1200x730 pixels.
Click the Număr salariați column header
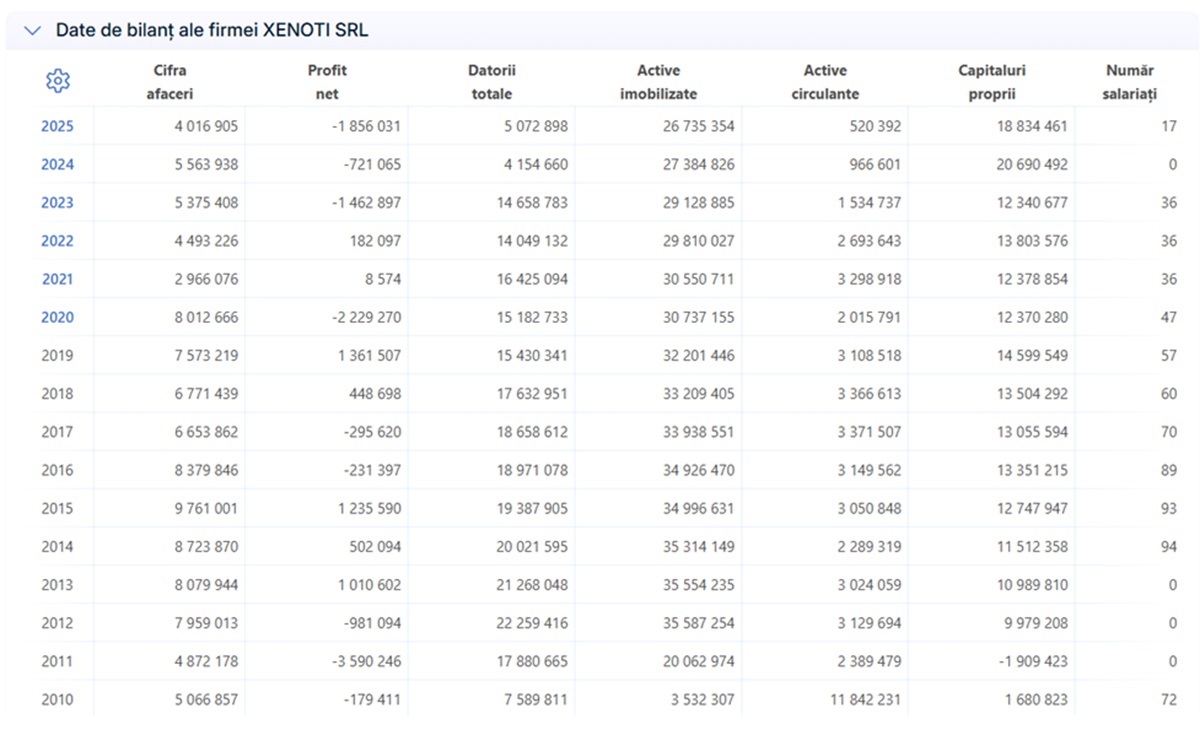coord(1130,82)
